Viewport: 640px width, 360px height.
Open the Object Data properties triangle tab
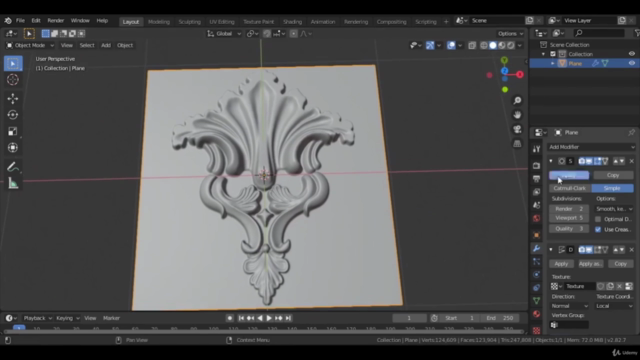[536, 301]
